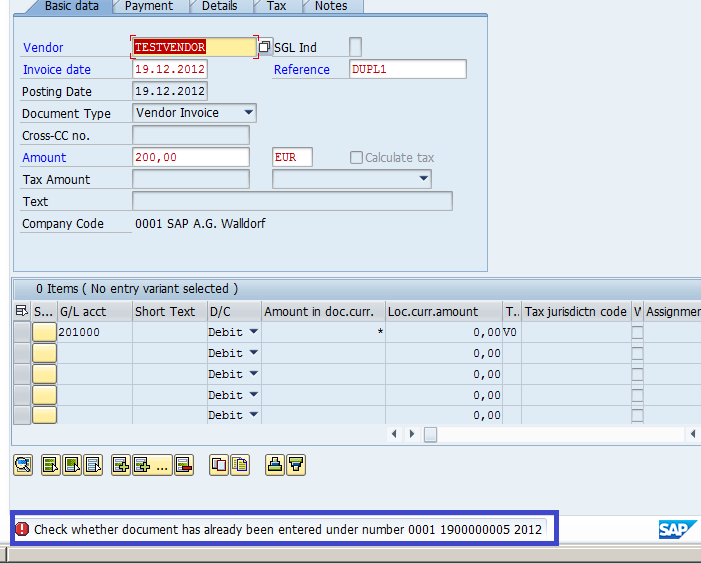Open the table settings icon in header
The image size is (701, 564).
21,311
